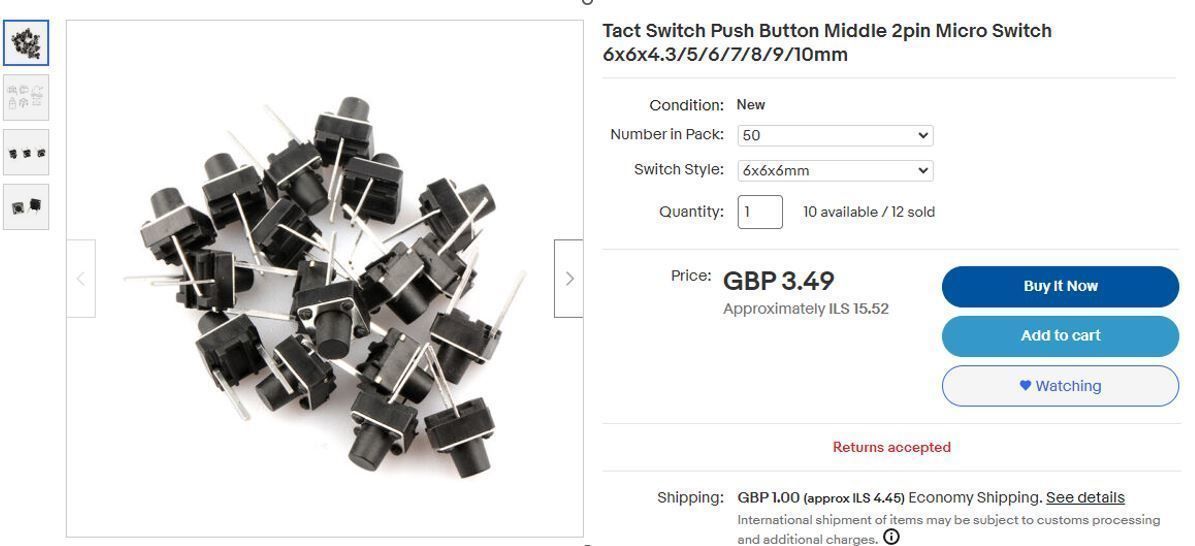Screen dimensions: 1195x546
Task: Select the second thumbnail with dimension diagrams
Action: coord(26,97)
